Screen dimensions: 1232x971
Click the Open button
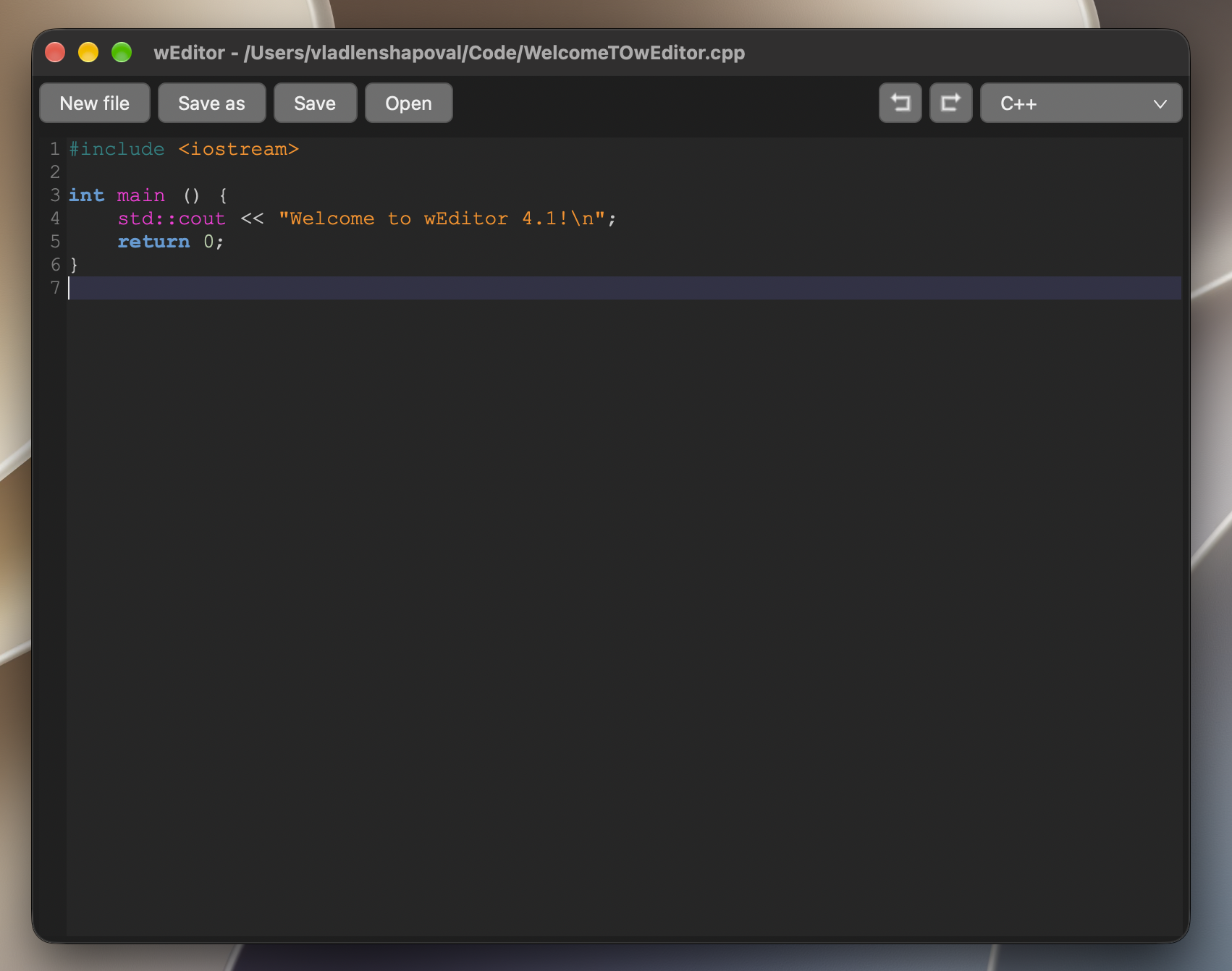(408, 103)
